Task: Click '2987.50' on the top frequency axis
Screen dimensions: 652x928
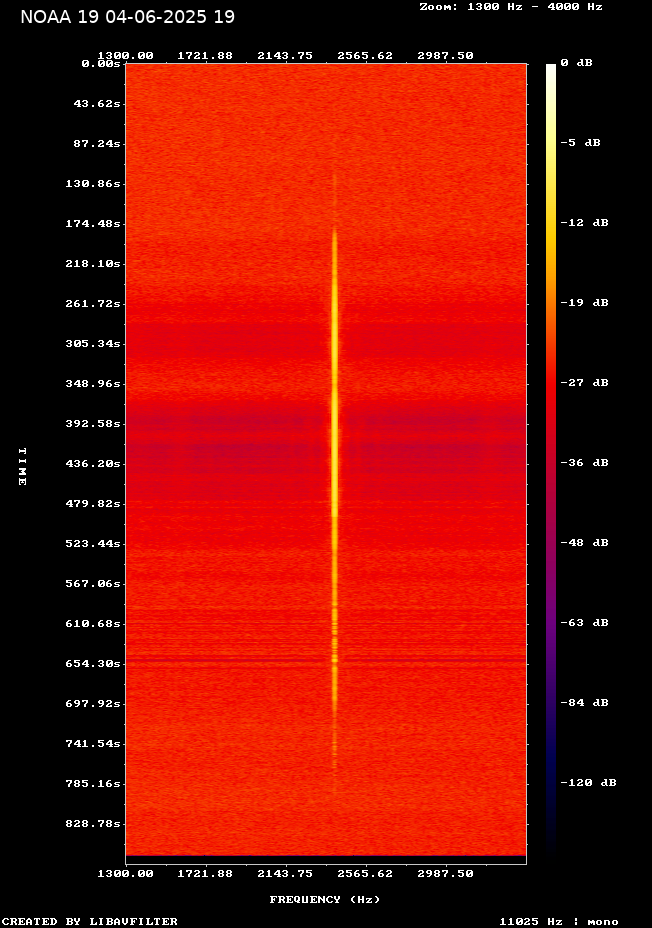Action: click(446, 55)
